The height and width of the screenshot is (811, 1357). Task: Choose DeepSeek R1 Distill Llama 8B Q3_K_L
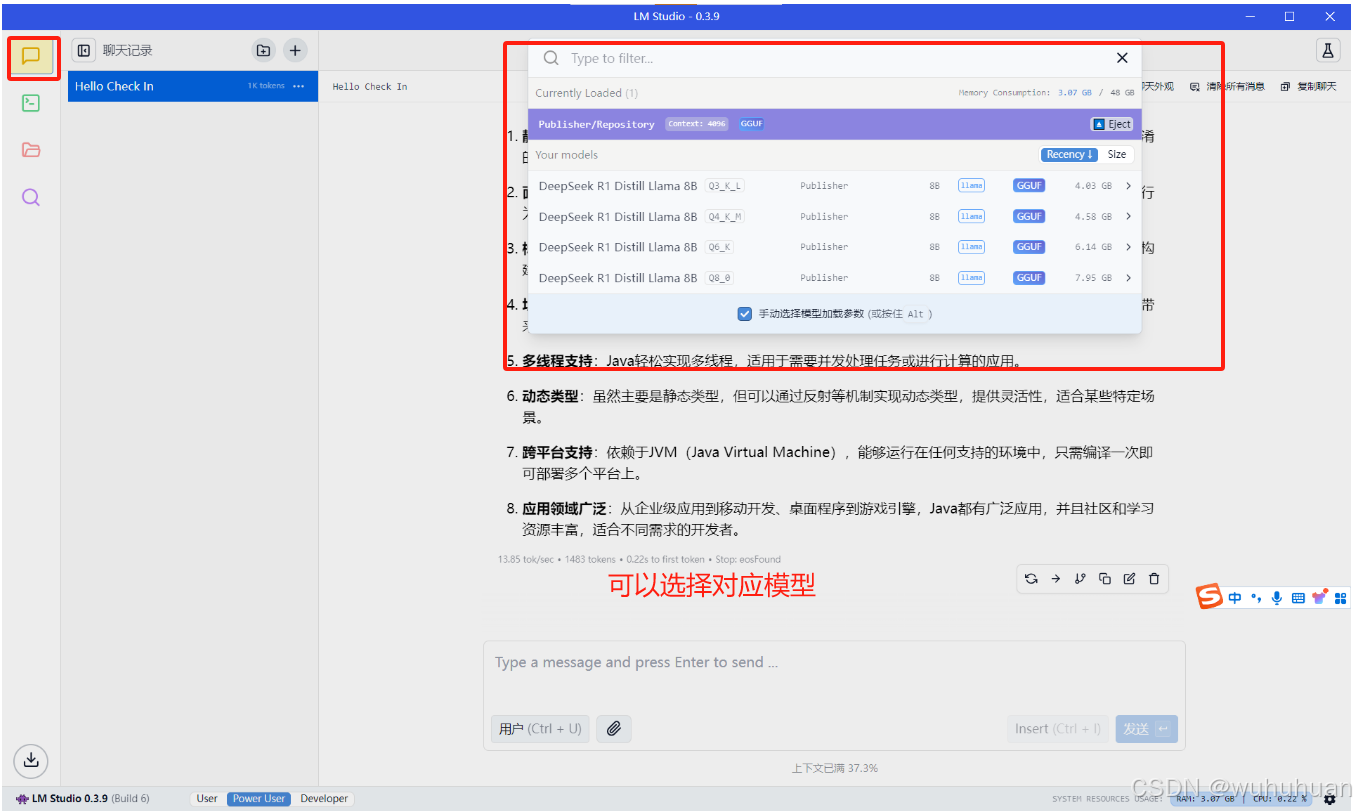(x=834, y=186)
